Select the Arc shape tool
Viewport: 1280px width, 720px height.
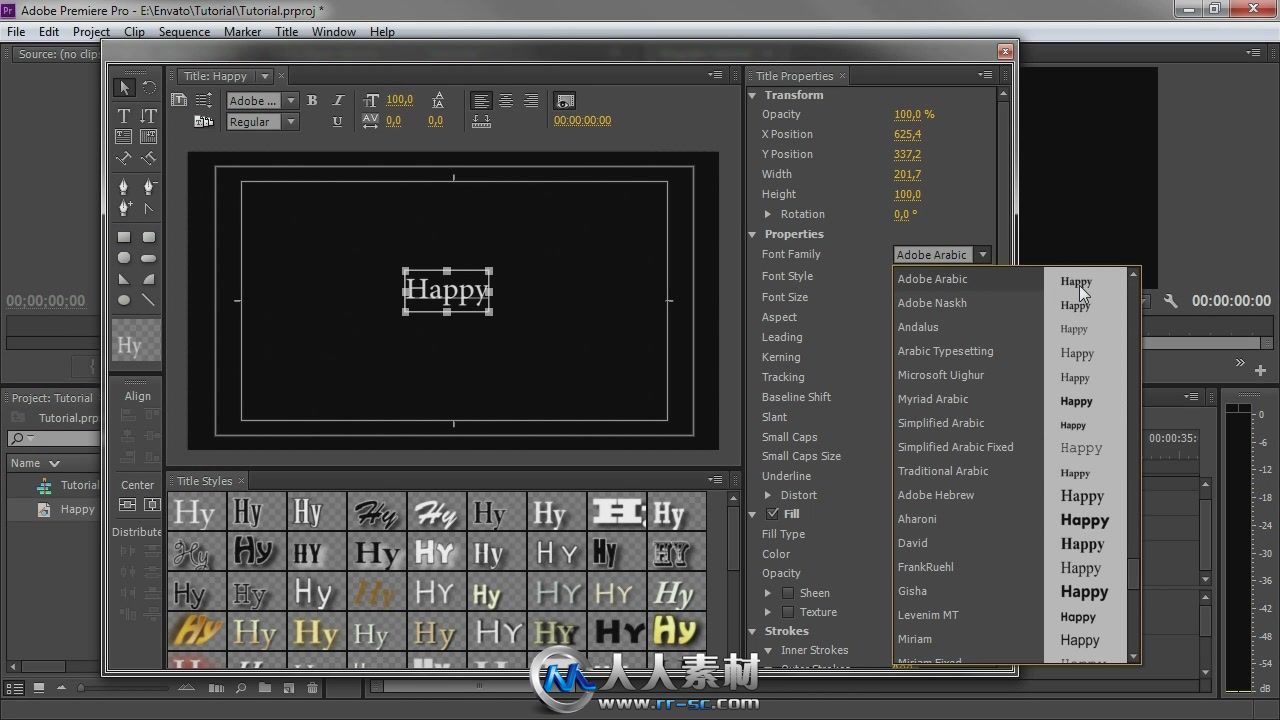coord(149,279)
